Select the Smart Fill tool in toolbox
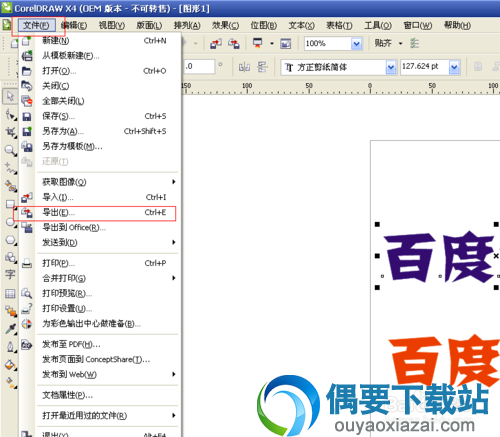Screen dimensions: 500x437 click(10, 186)
